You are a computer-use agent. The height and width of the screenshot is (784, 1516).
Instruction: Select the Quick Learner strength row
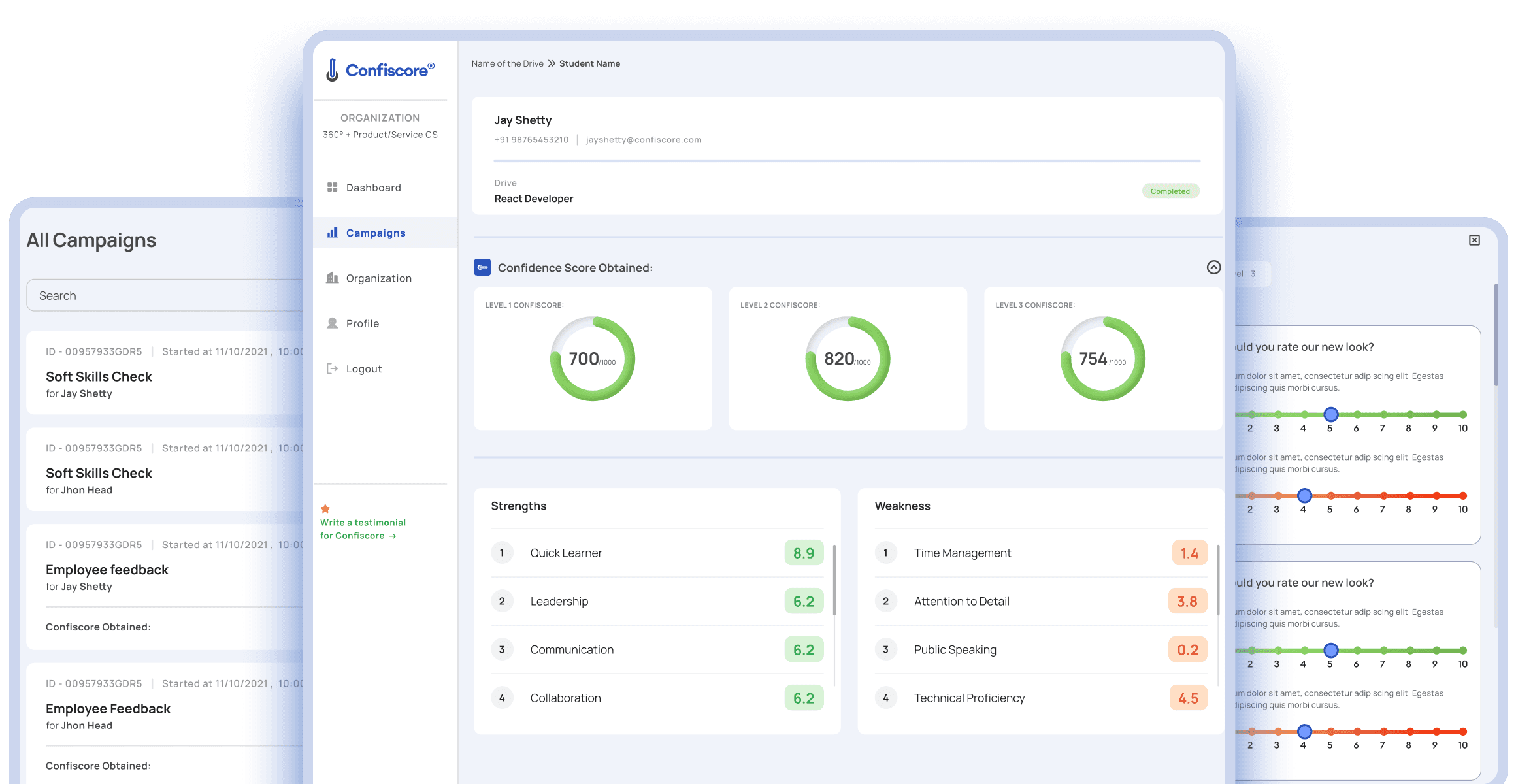coord(657,553)
